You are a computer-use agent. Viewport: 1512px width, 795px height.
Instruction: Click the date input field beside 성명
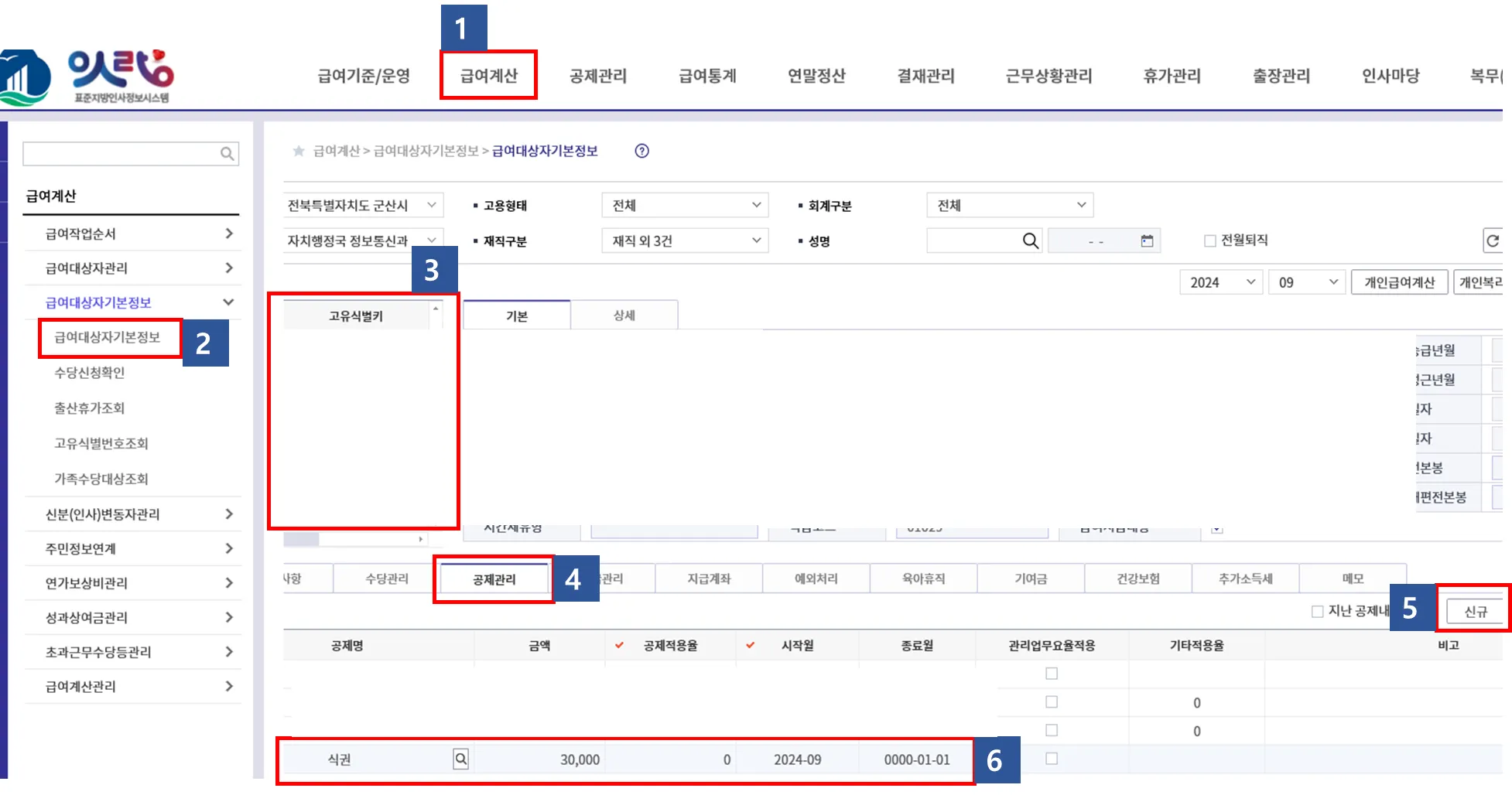coord(1104,241)
